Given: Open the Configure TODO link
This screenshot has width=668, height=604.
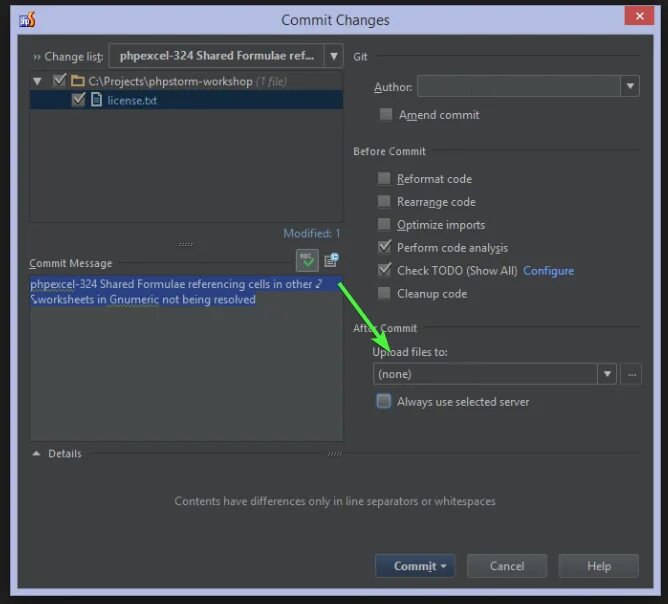Looking at the screenshot, I should 548,271.
